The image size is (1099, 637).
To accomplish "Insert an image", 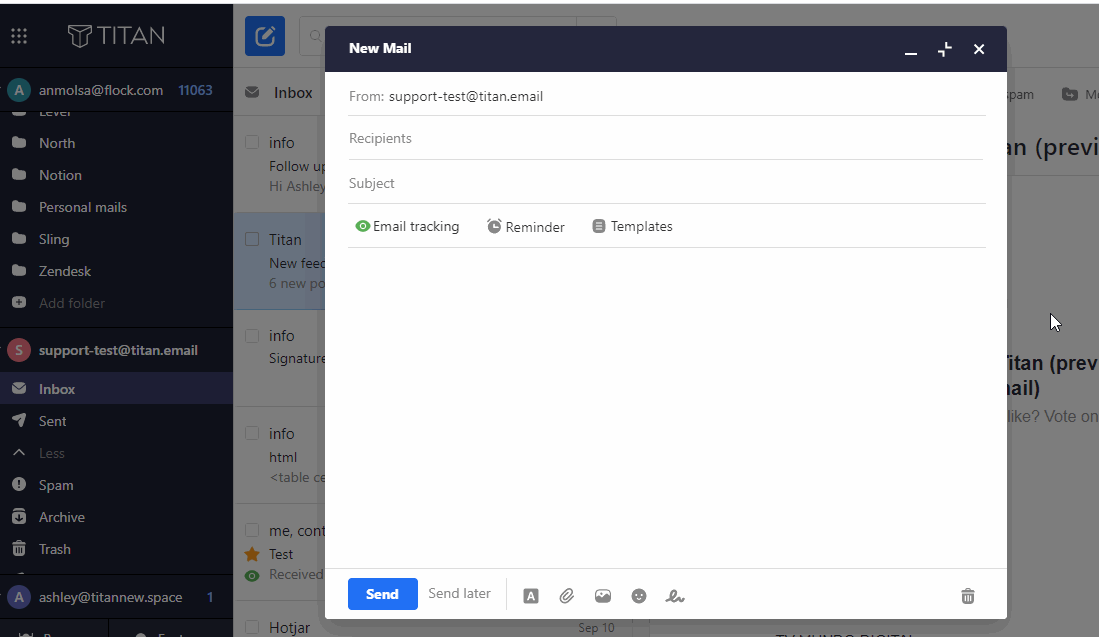I will pyautogui.click(x=603, y=596).
